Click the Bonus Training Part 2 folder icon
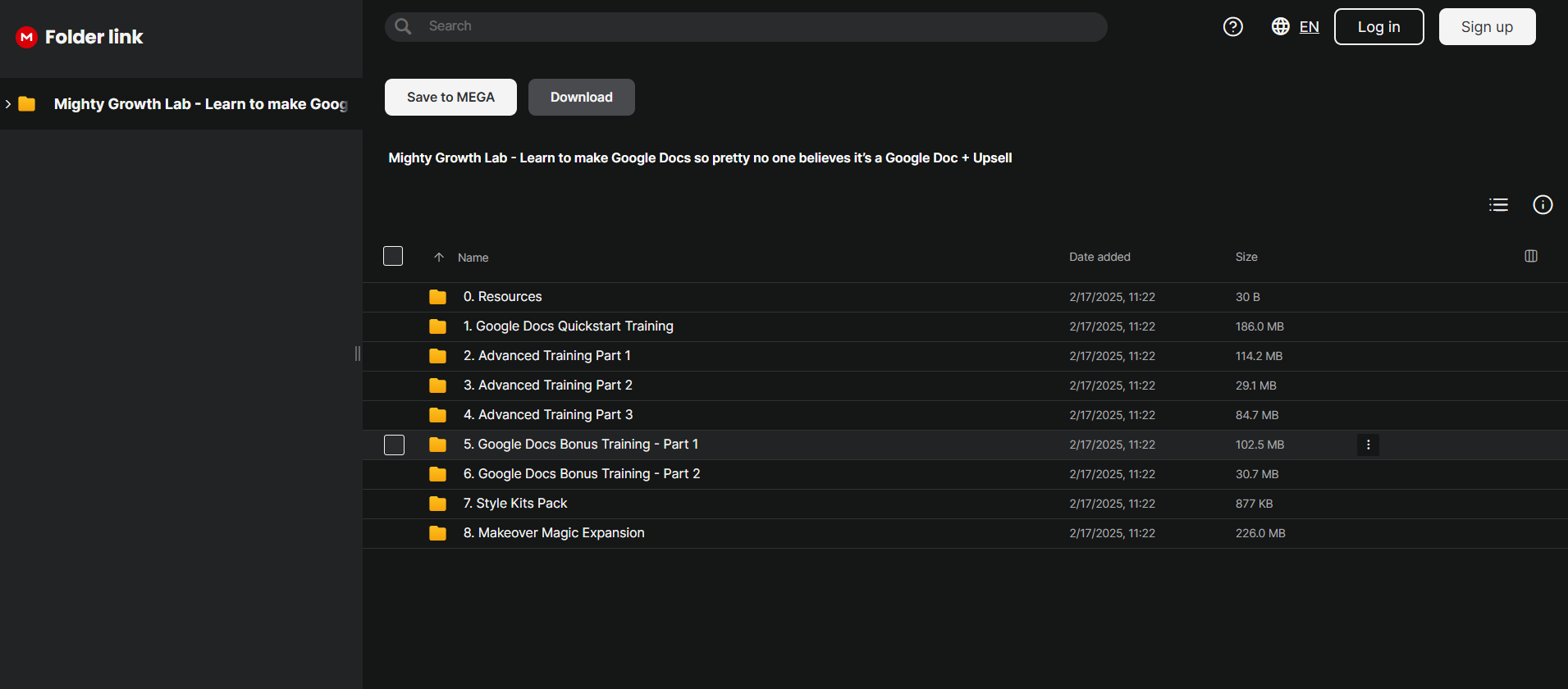 (x=438, y=474)
